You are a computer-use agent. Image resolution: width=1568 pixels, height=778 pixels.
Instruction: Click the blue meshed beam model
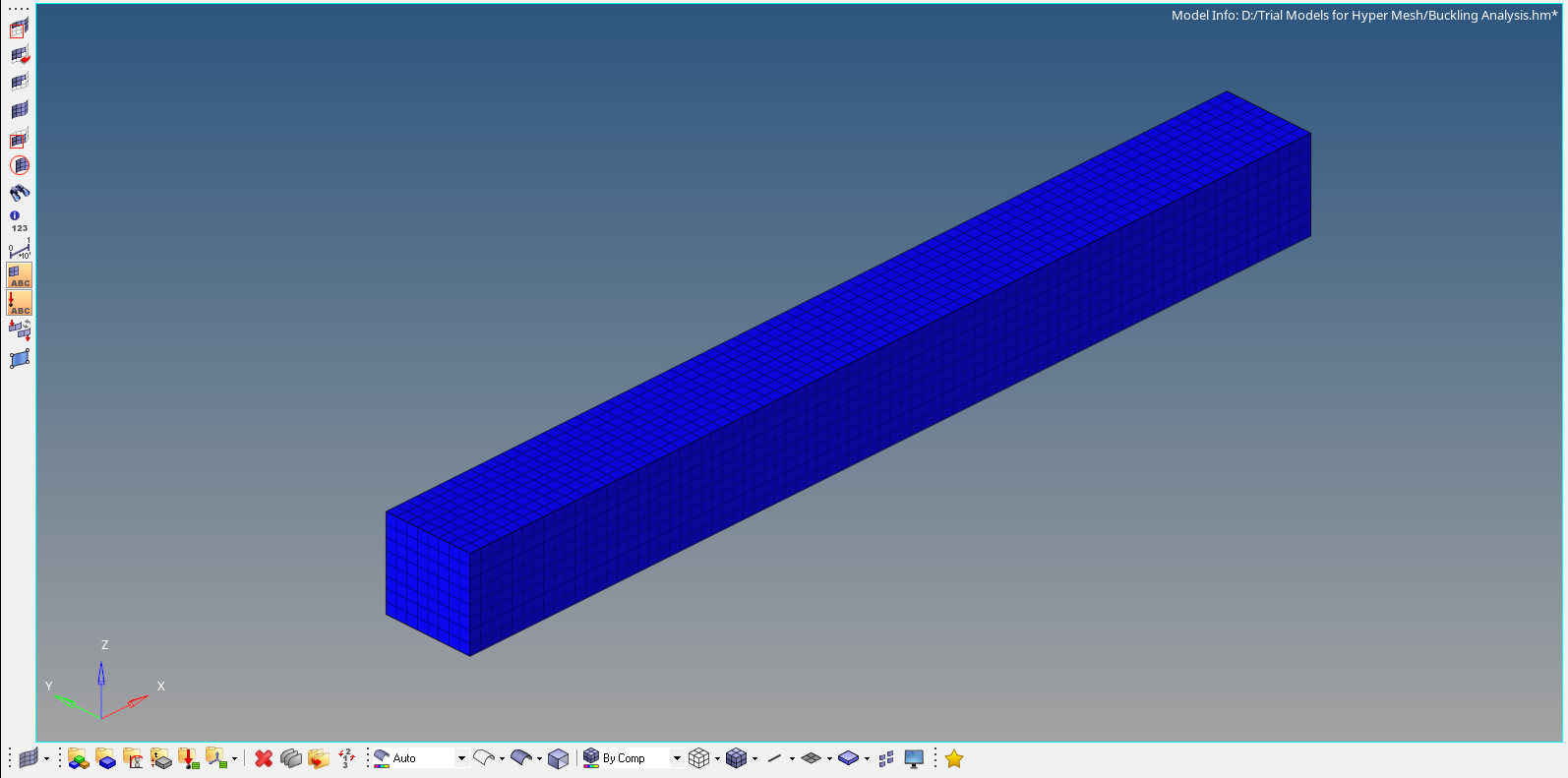pyautogui.click(x=846, y=374)
